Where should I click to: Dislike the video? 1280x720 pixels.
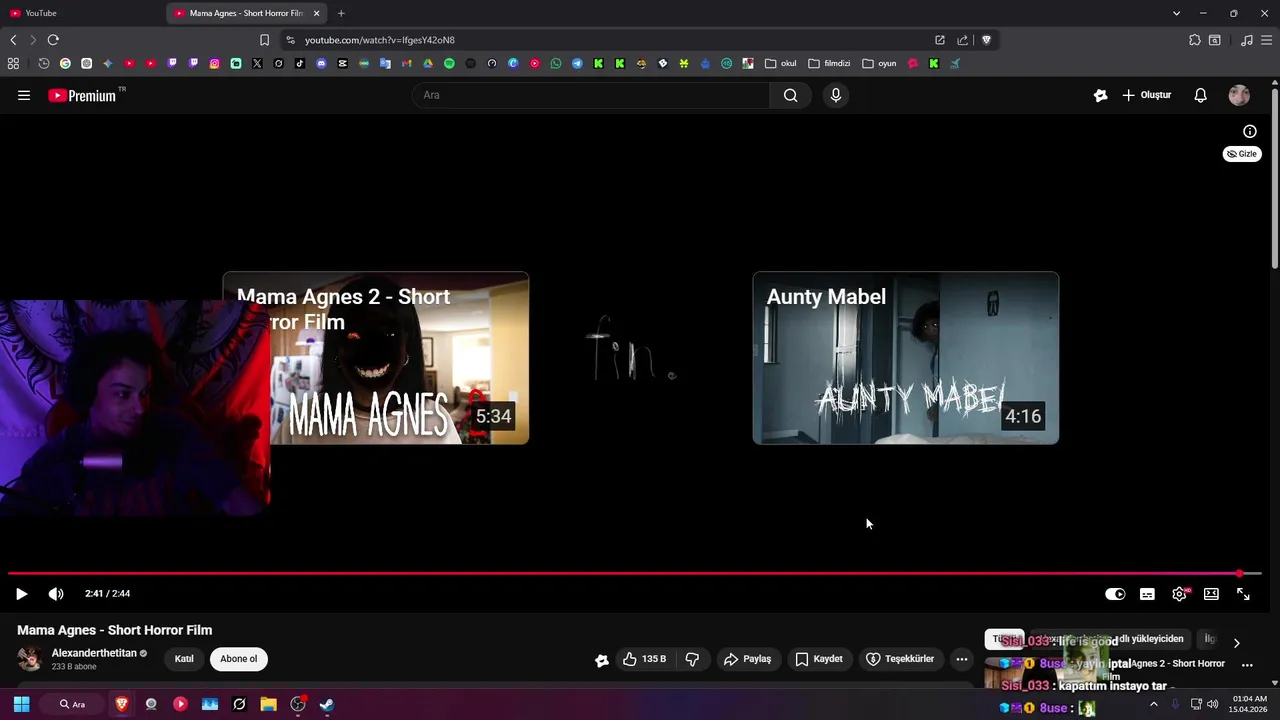(x=692, y=659)
